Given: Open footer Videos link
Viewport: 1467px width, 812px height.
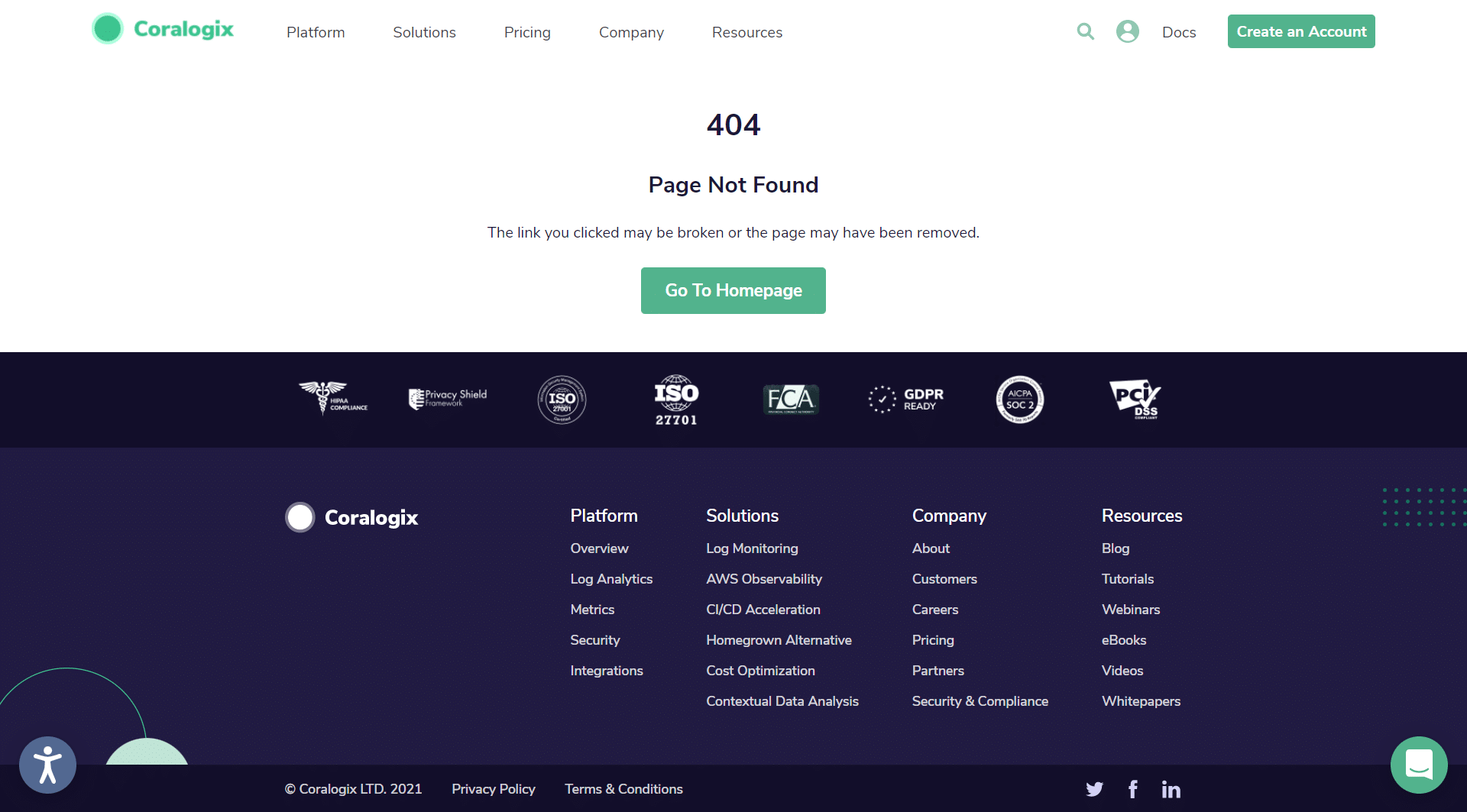Looking at the screenshot, I should click(x=1122, y=671).
